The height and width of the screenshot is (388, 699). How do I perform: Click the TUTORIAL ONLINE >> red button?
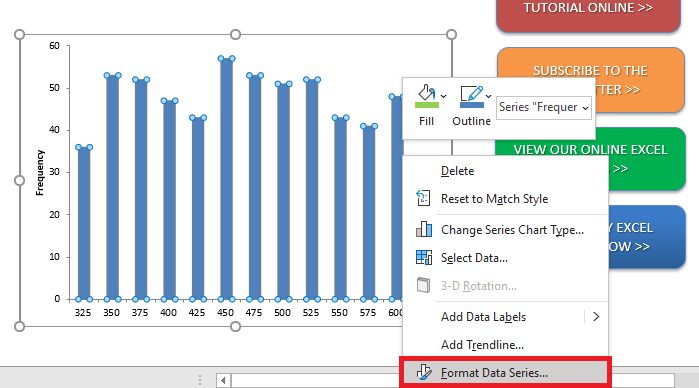[588, 14]
